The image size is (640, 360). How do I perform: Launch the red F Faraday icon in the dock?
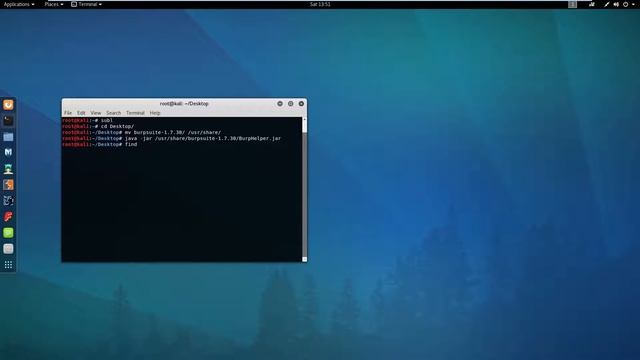[x=8, y=216]
